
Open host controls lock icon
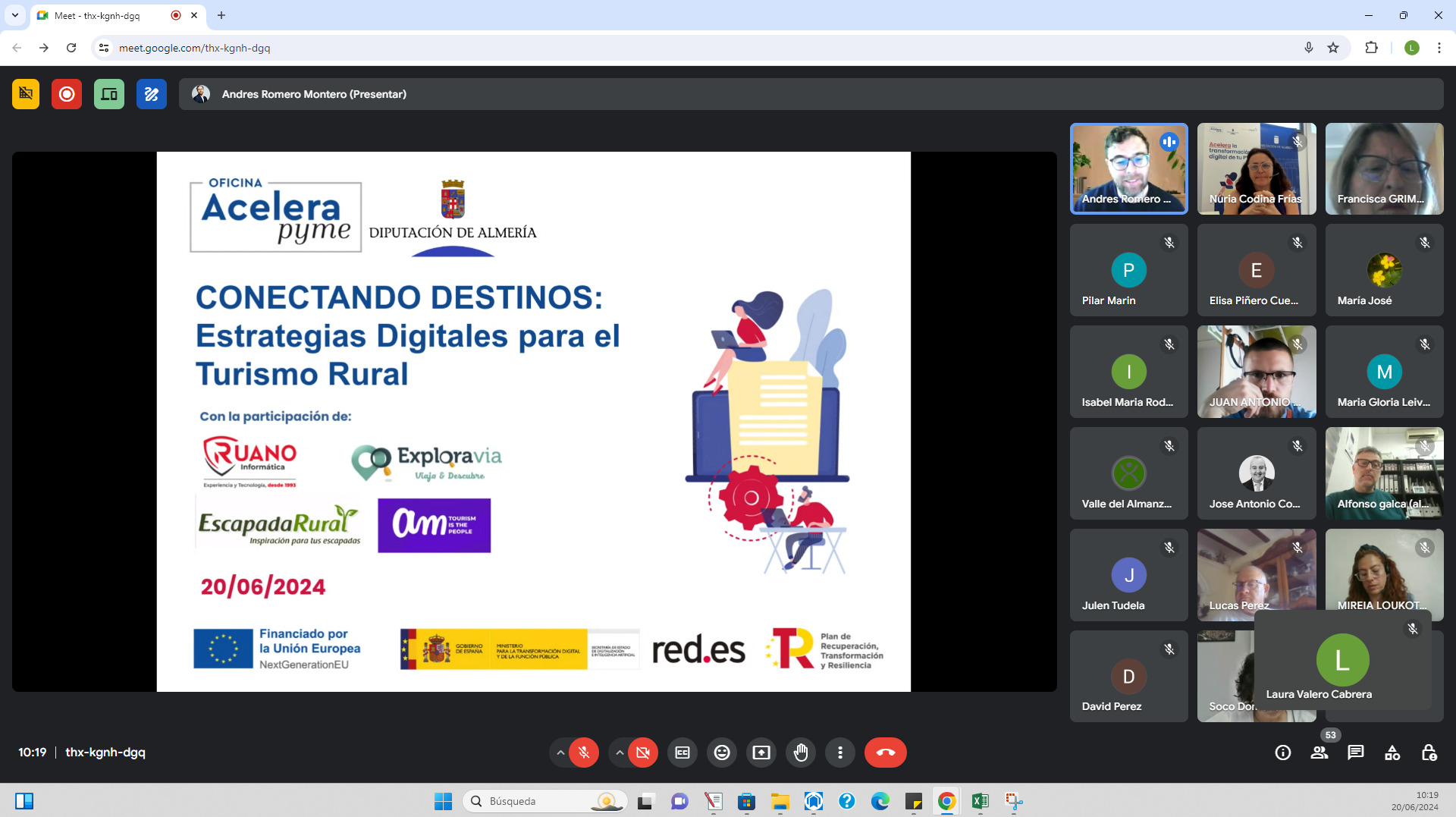point(1429,753)
